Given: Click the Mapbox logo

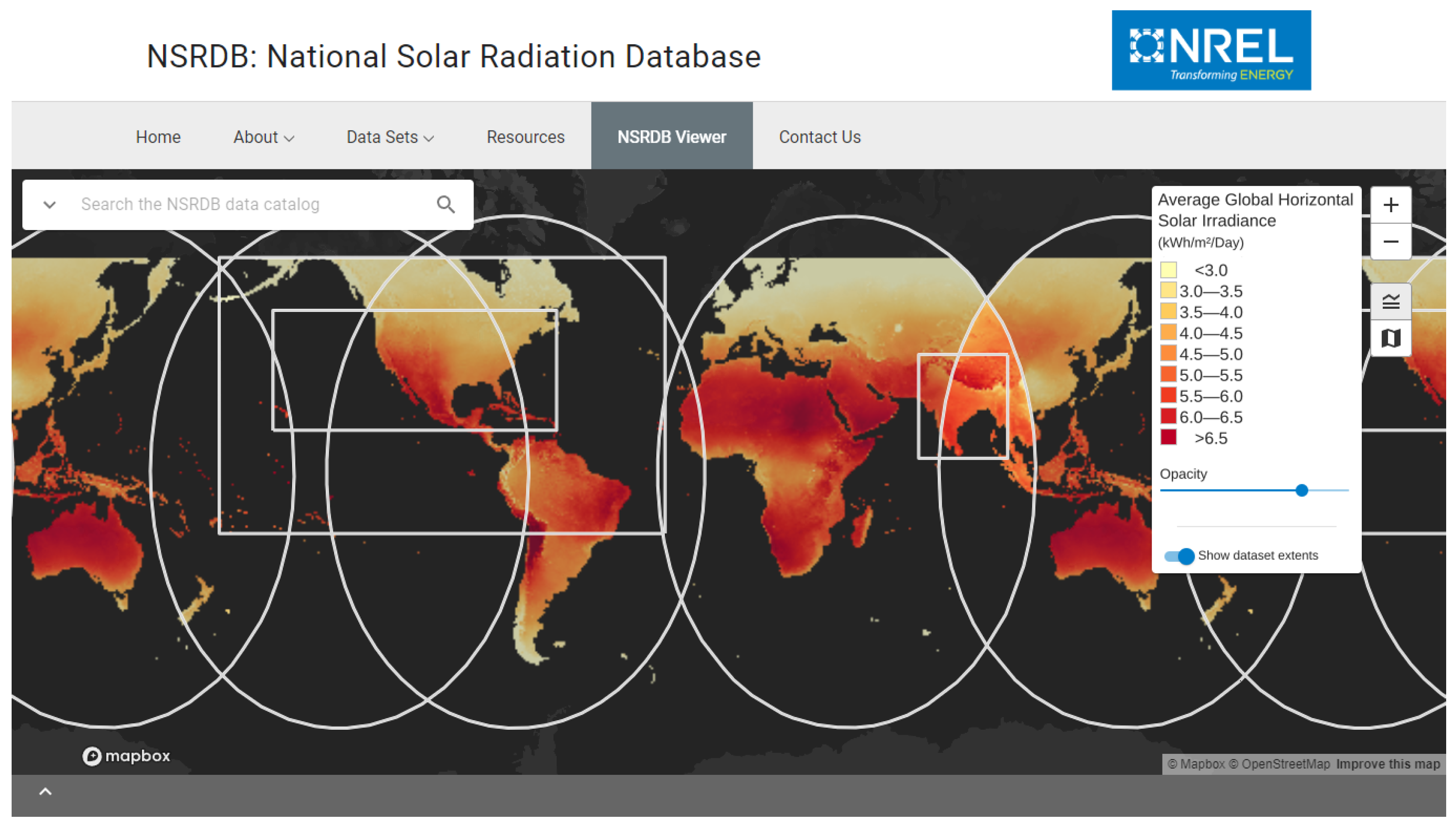Looking at the screenshot, I should [x=126, y=756].
